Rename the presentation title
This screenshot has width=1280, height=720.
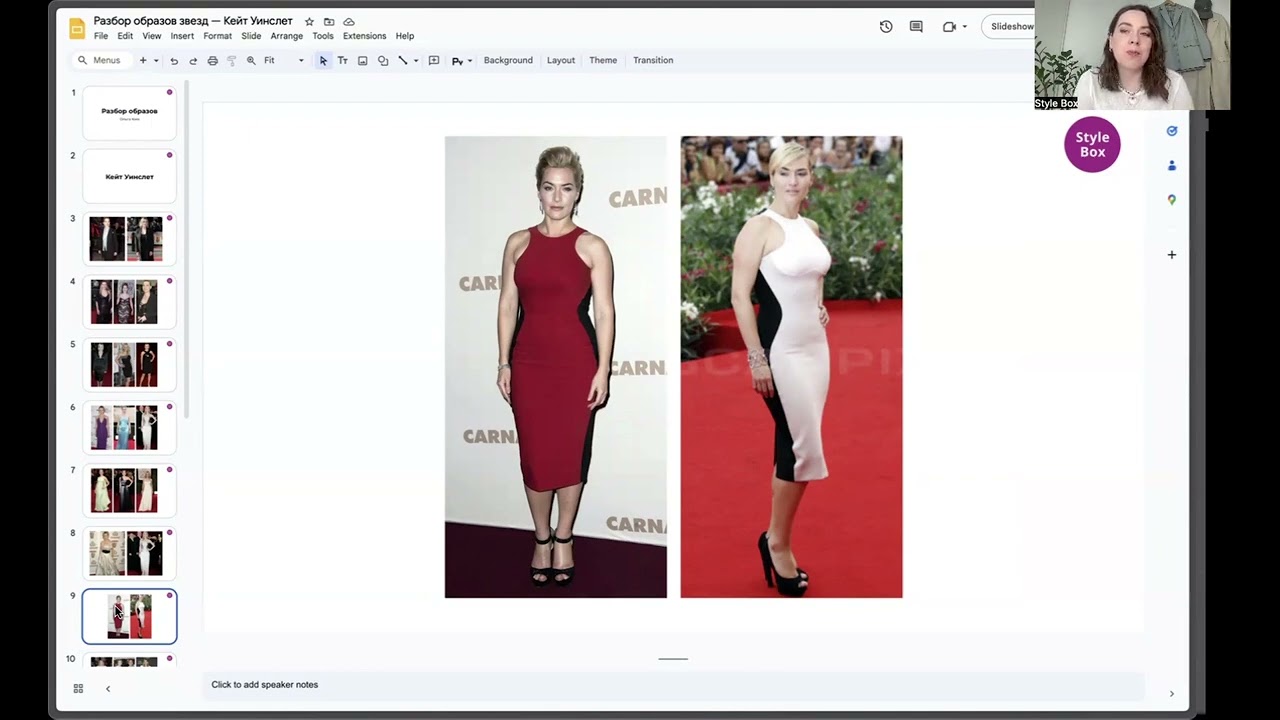(193, 21)
